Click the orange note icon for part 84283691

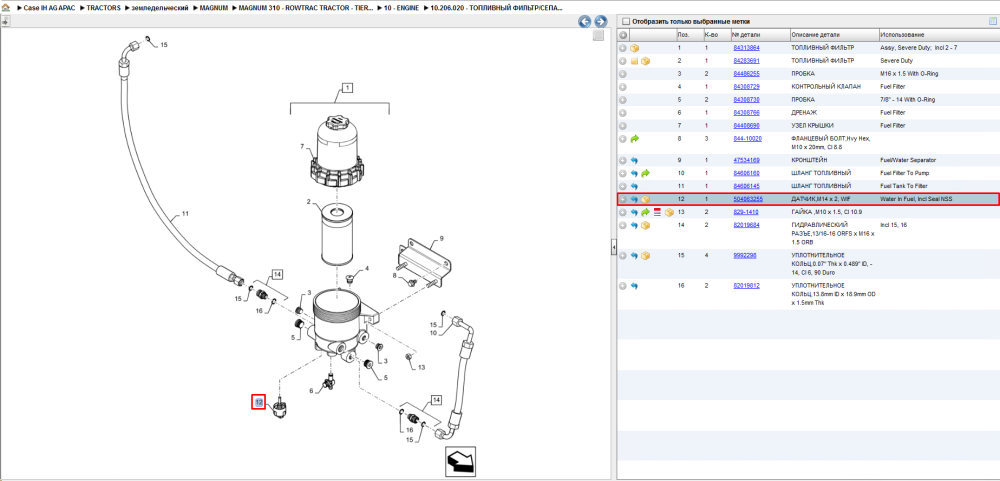click(x=635, y=61)
